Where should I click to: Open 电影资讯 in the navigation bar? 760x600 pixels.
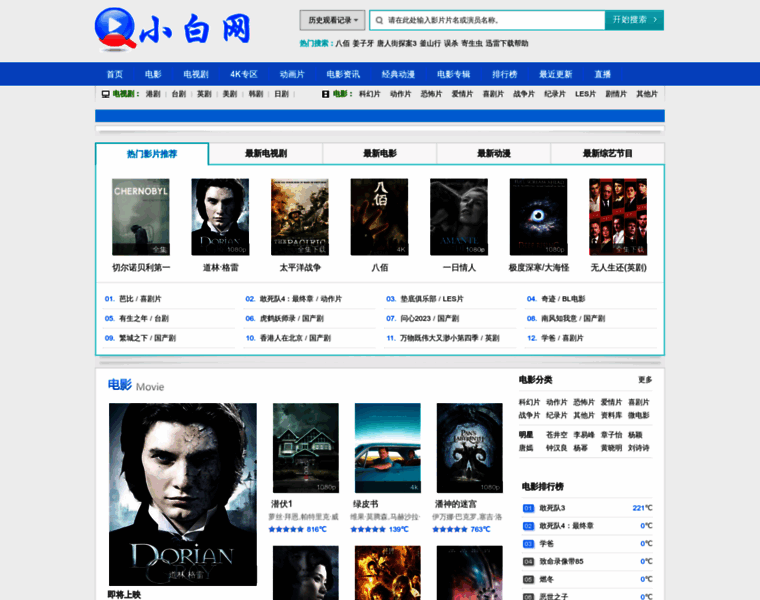pyautogui.click(x=343, y=74)
